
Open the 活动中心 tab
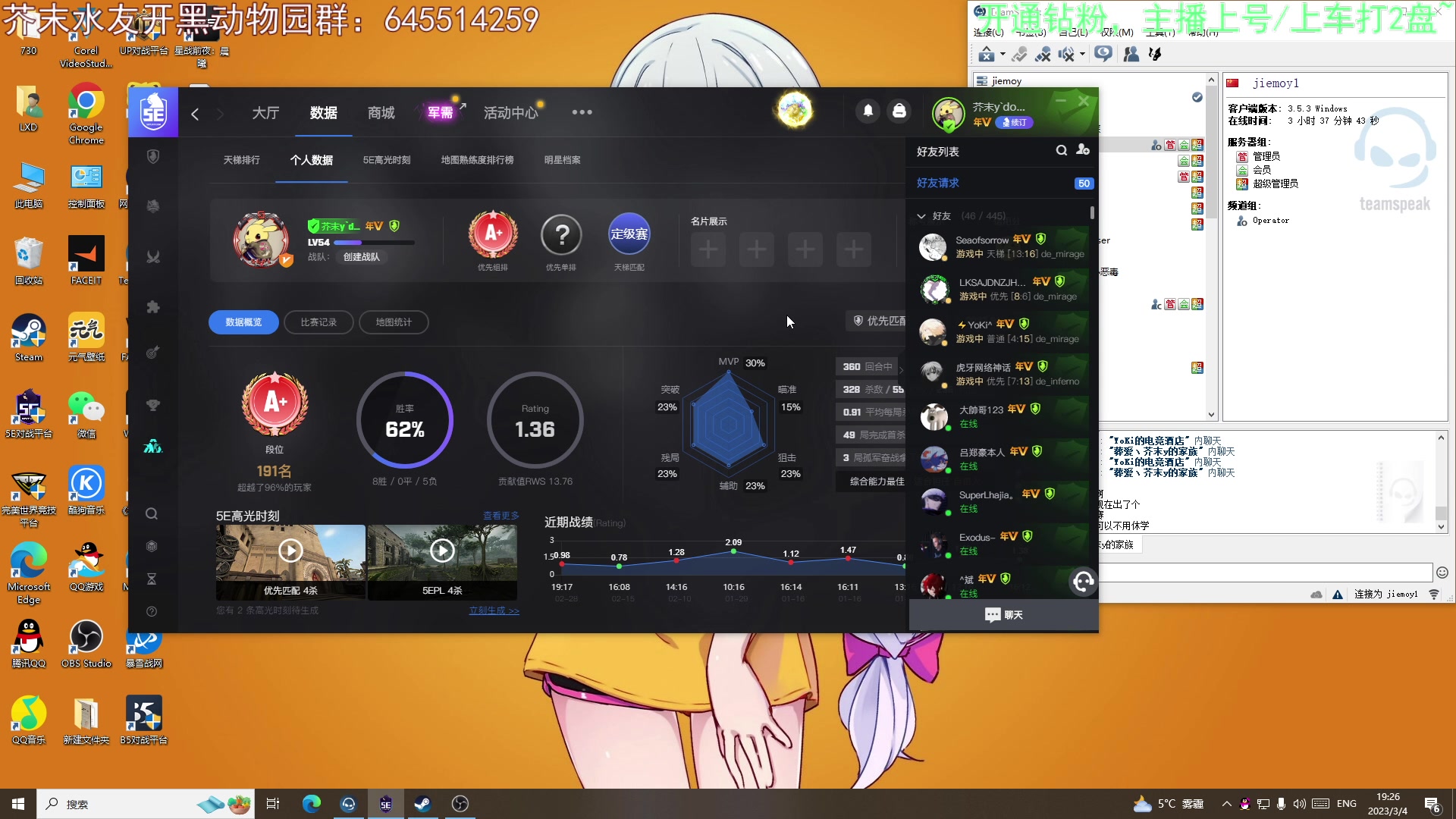[x=511, y=113]
